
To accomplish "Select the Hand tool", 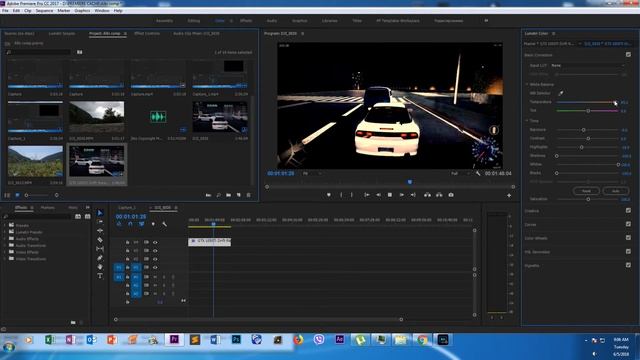I will [100, 267].
